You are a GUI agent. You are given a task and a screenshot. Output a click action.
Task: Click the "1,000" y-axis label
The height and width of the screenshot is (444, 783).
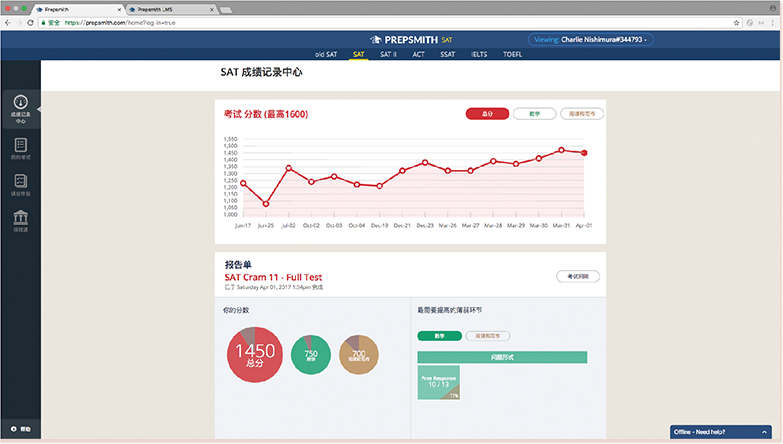(x=230, y=215)
